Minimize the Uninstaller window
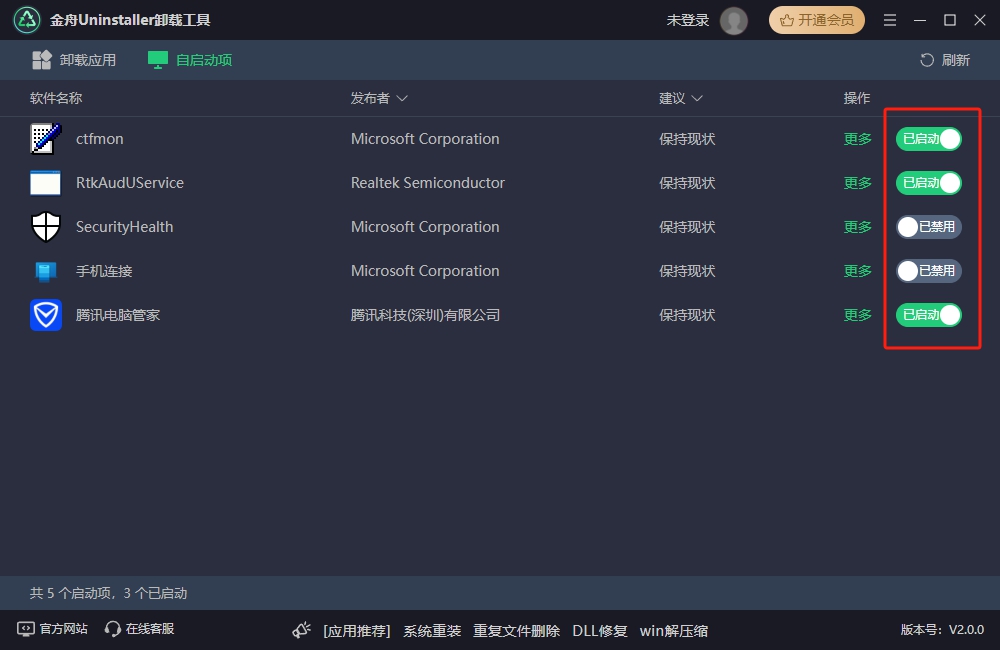The height and width of the screenshot is (650, 1000). tap(920, 20)
